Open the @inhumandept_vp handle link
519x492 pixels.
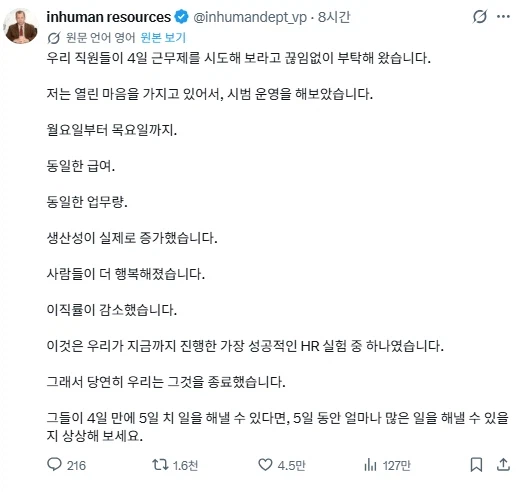pos(250,17)
